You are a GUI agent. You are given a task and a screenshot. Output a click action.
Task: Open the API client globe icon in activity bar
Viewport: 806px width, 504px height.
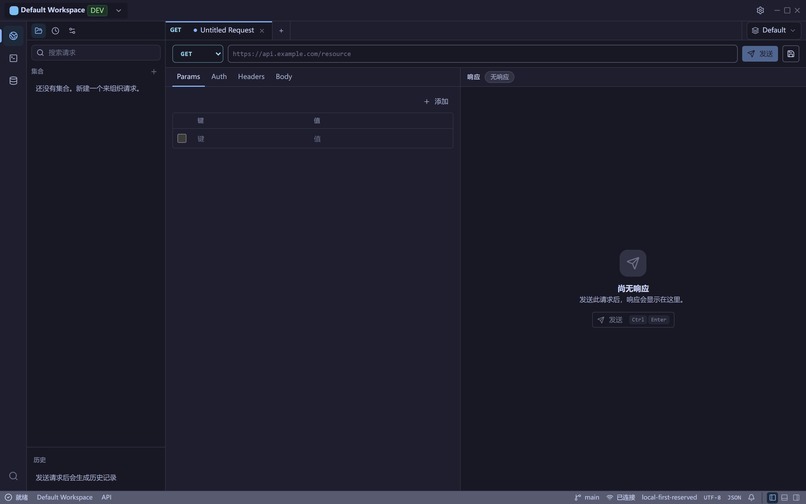[13, 35]
